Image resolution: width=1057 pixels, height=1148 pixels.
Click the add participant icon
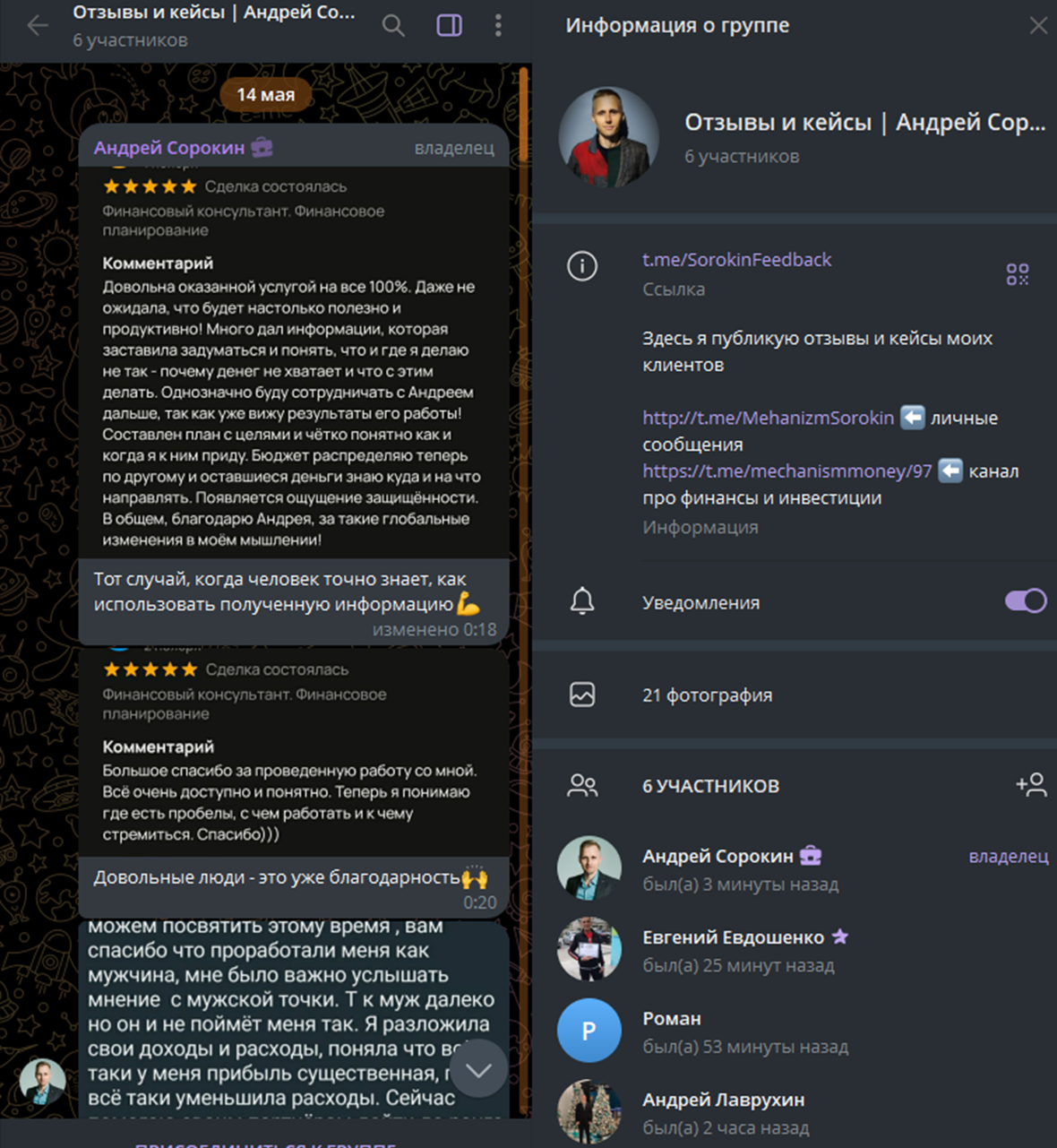1031,785
